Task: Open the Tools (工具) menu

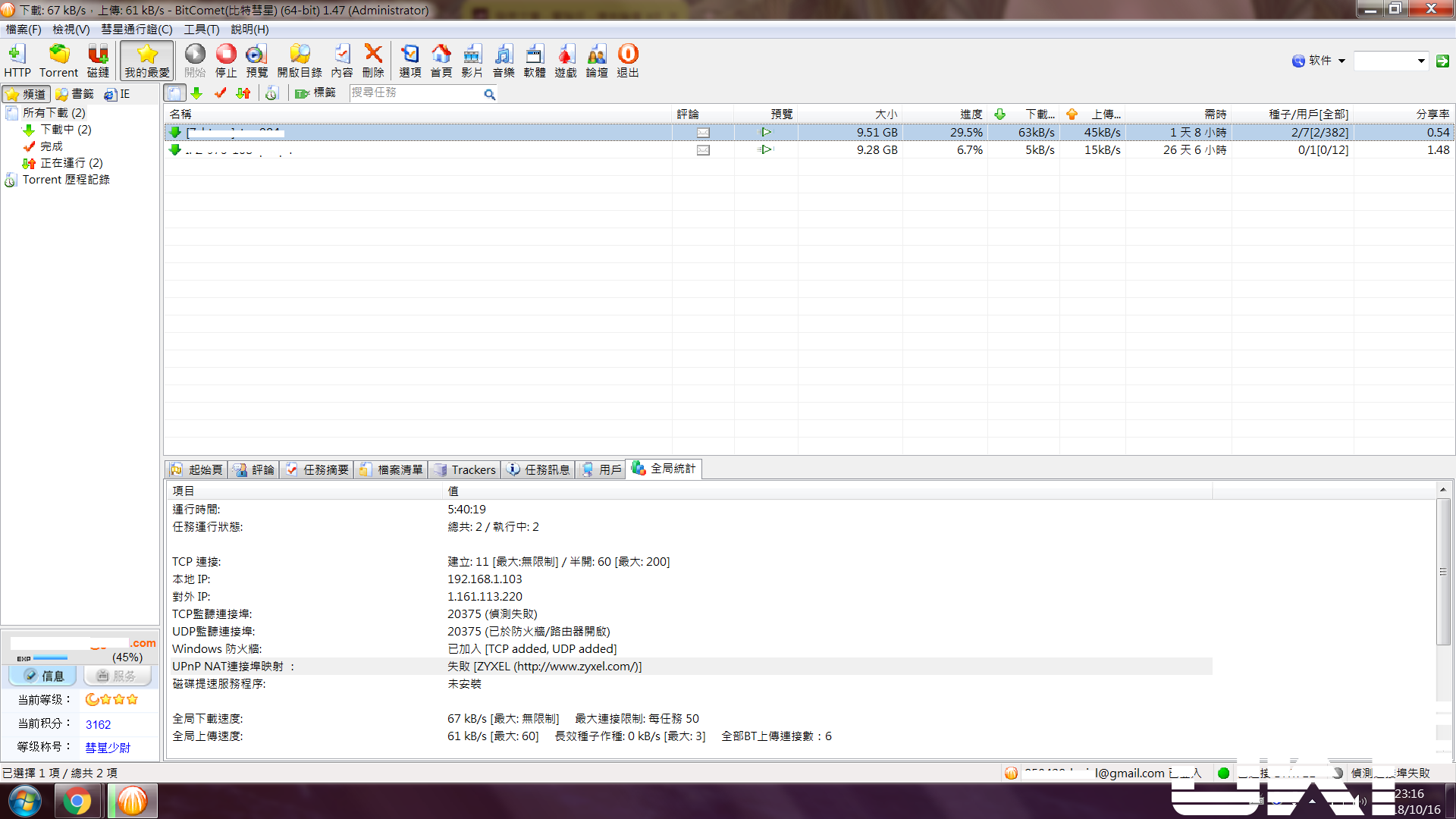Action: point(201,30)
